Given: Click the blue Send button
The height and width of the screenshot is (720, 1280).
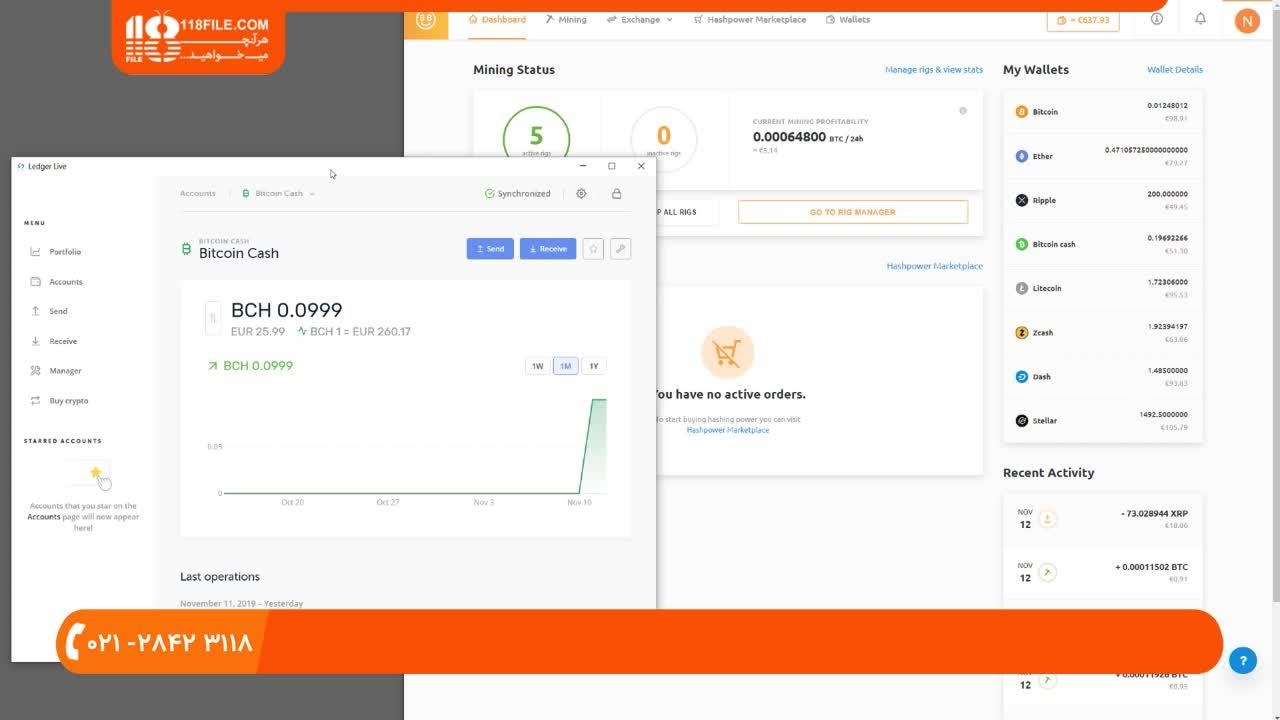Looking at the screenshot, I should pyautogui.click(x=490, y=249).
